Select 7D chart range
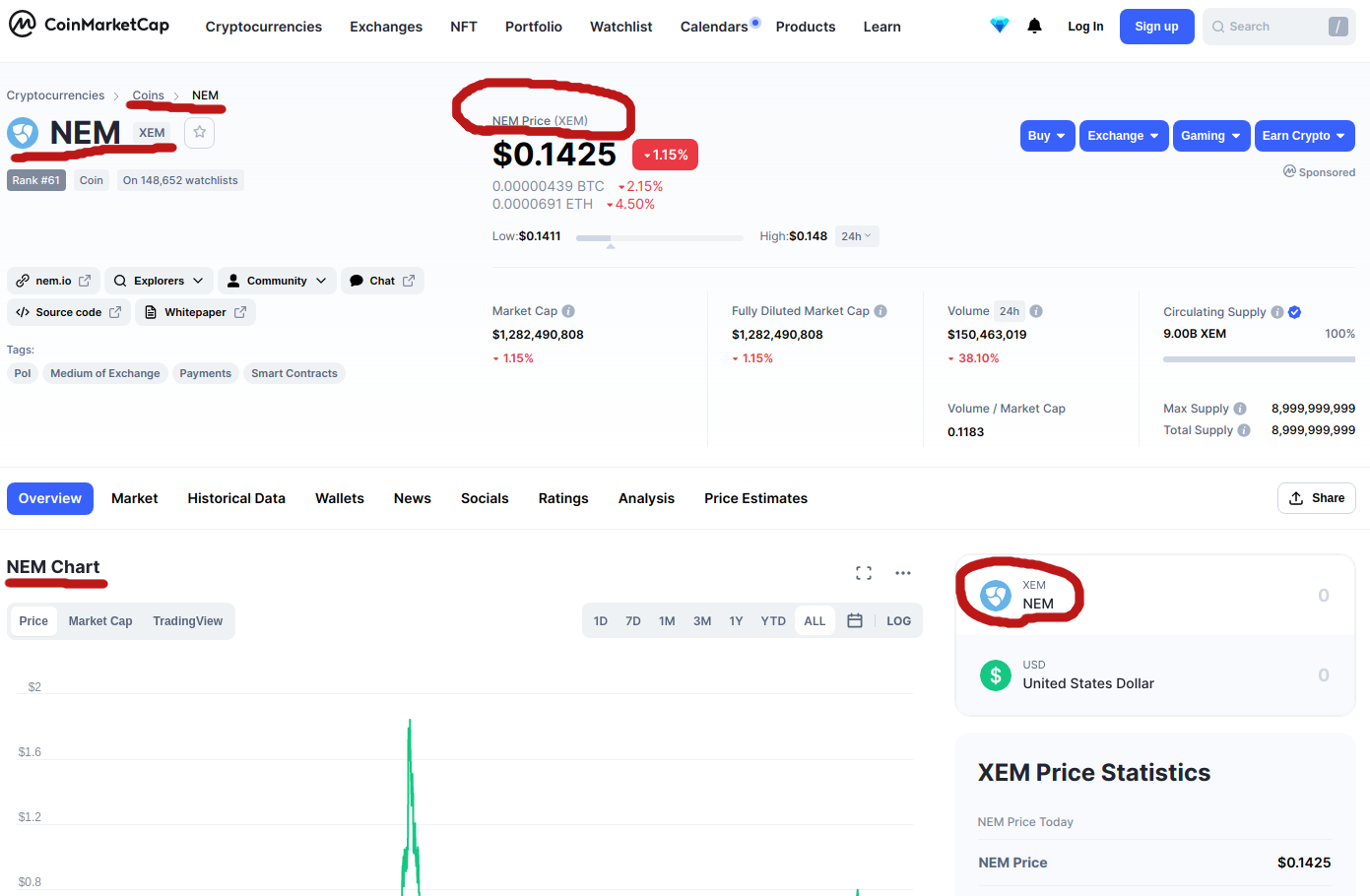 (x=633, y=621)
